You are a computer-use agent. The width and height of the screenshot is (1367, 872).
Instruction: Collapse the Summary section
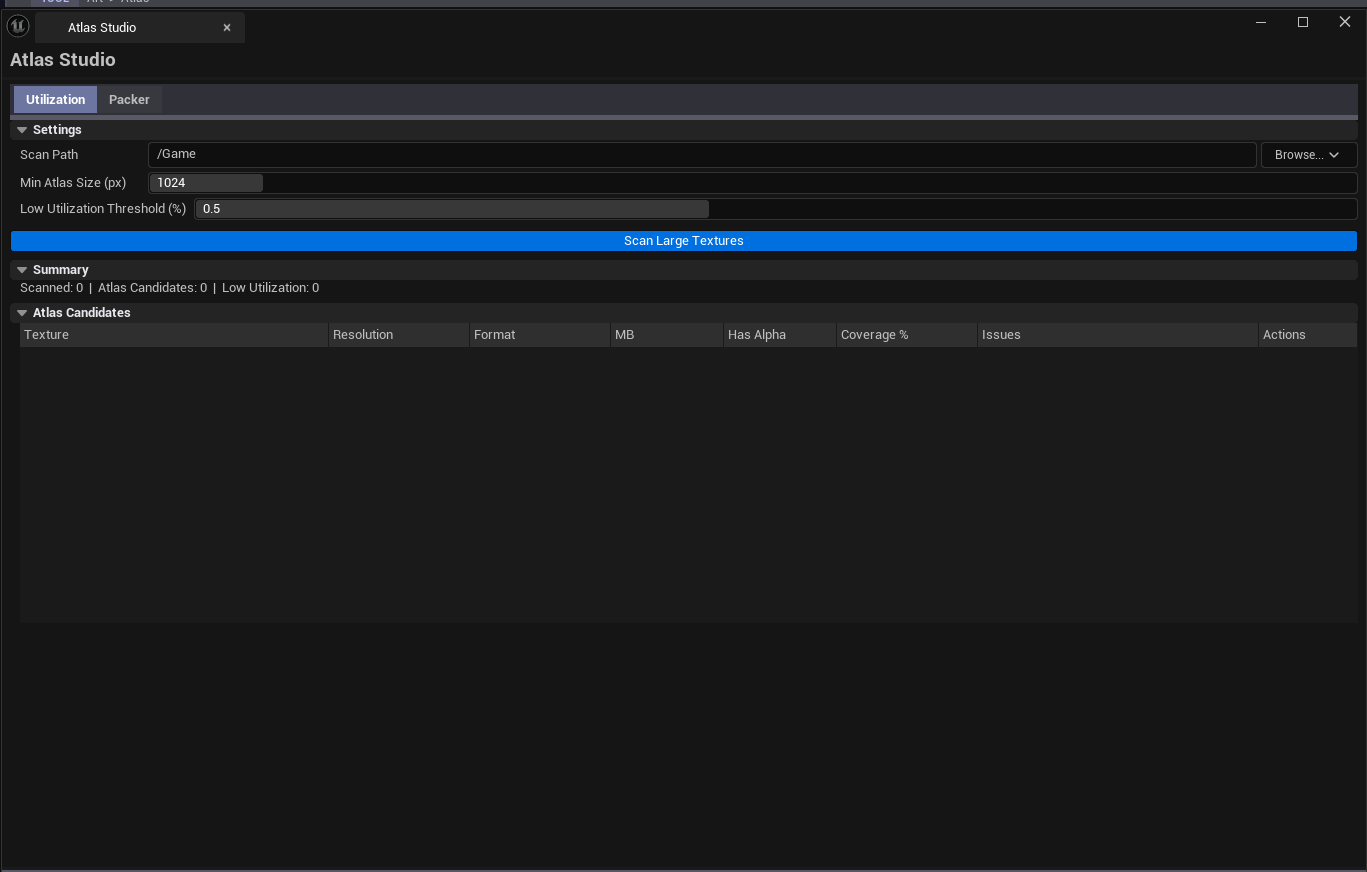22,270
